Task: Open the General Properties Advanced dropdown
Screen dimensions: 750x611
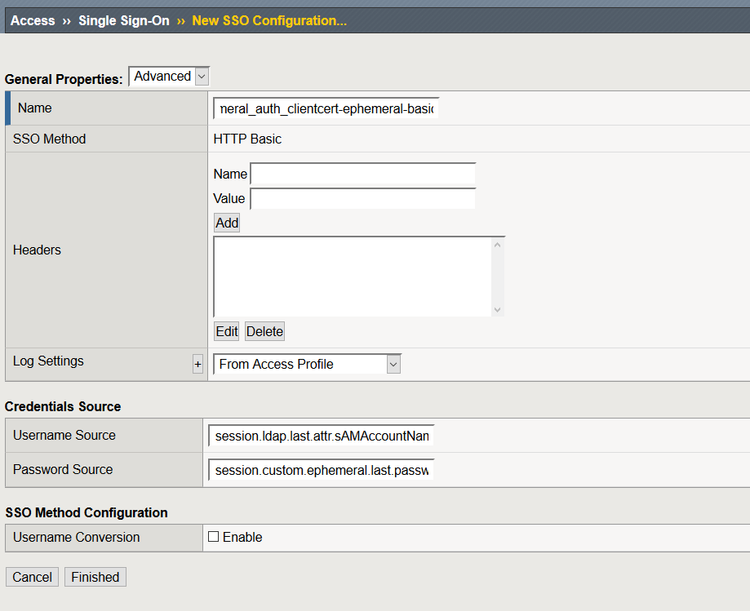Action: (x=169, y=76)
